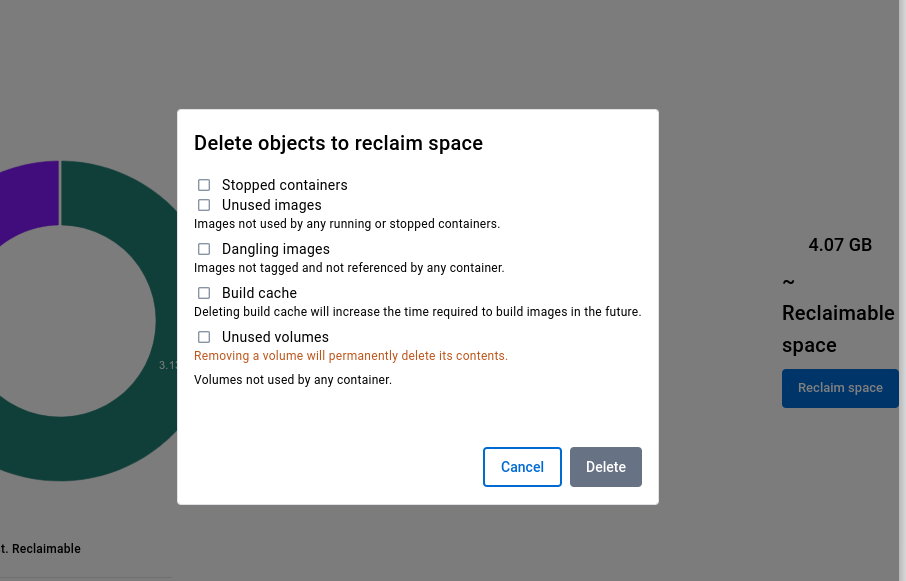Screen dimensions: 906x581
Task: Click the dialog title 'Delete objects to reclaim space'
Action: click(338, 143)
